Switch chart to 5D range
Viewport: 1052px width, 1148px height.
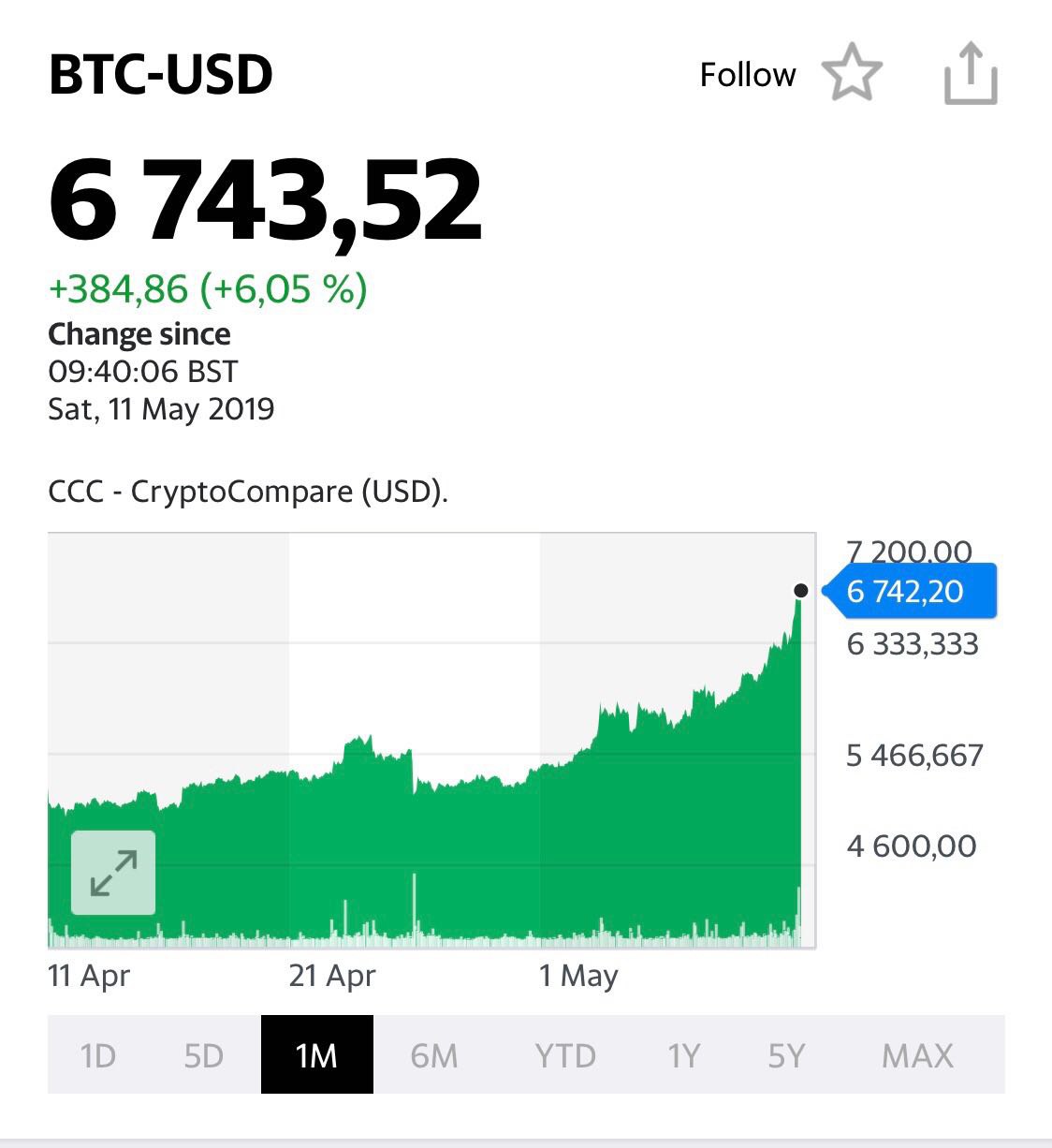tap(204, 1055)
